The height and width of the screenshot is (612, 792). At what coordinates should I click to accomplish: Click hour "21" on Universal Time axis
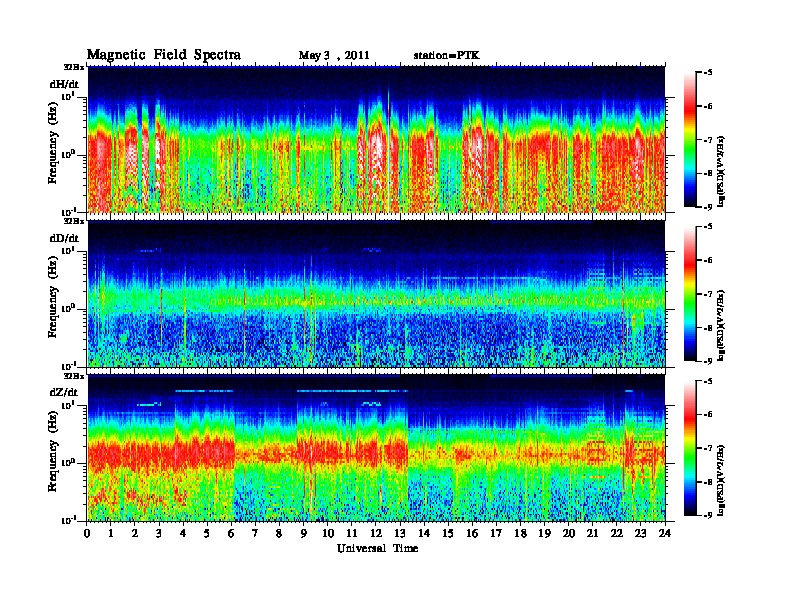coord(592,533)
